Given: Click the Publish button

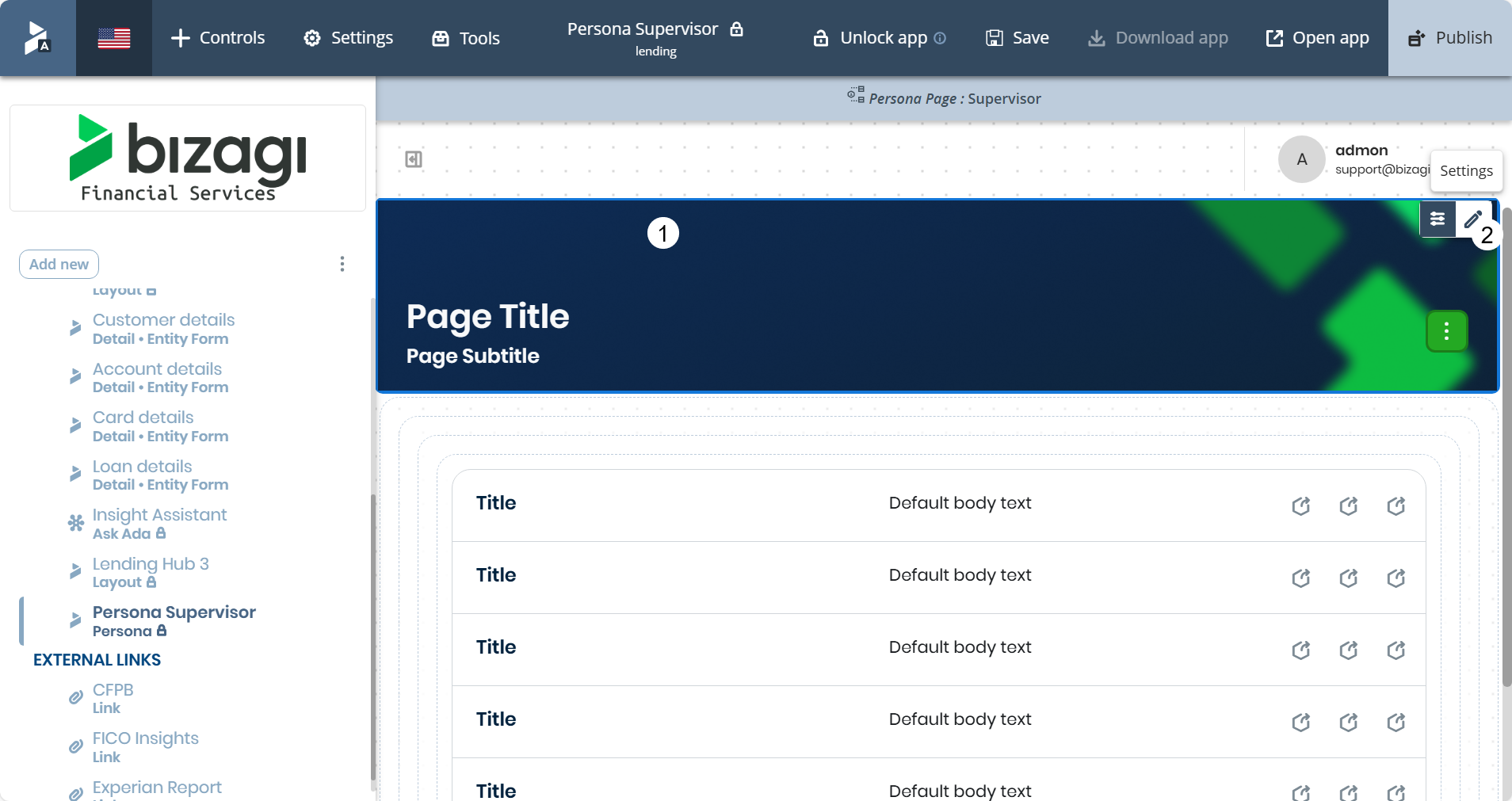Looking at the screenshot, I should [1450, 37].
